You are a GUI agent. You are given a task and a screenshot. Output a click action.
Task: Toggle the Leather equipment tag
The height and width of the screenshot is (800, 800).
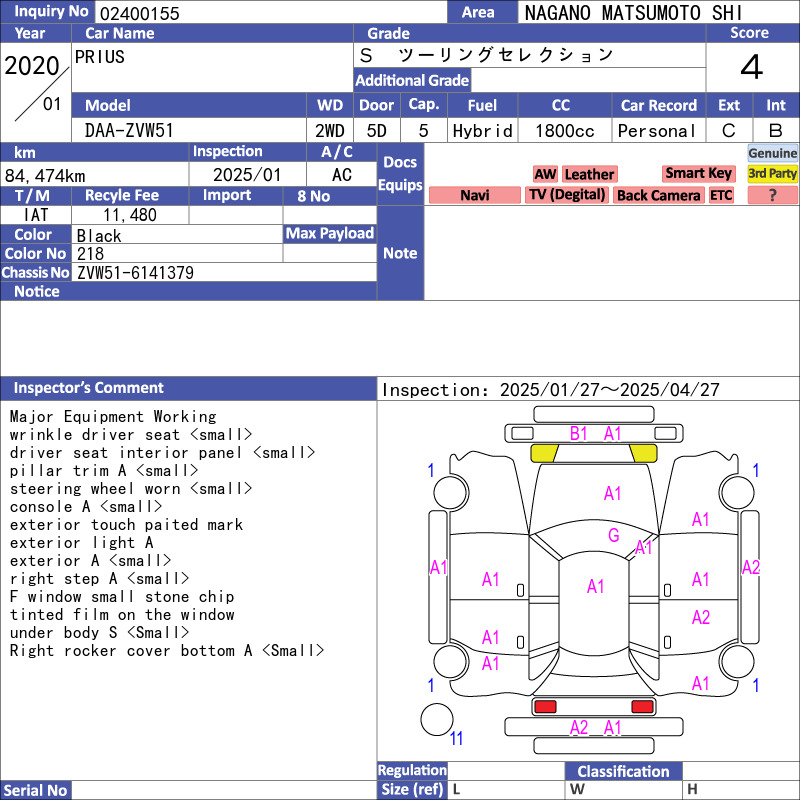[x=589, y=174]
